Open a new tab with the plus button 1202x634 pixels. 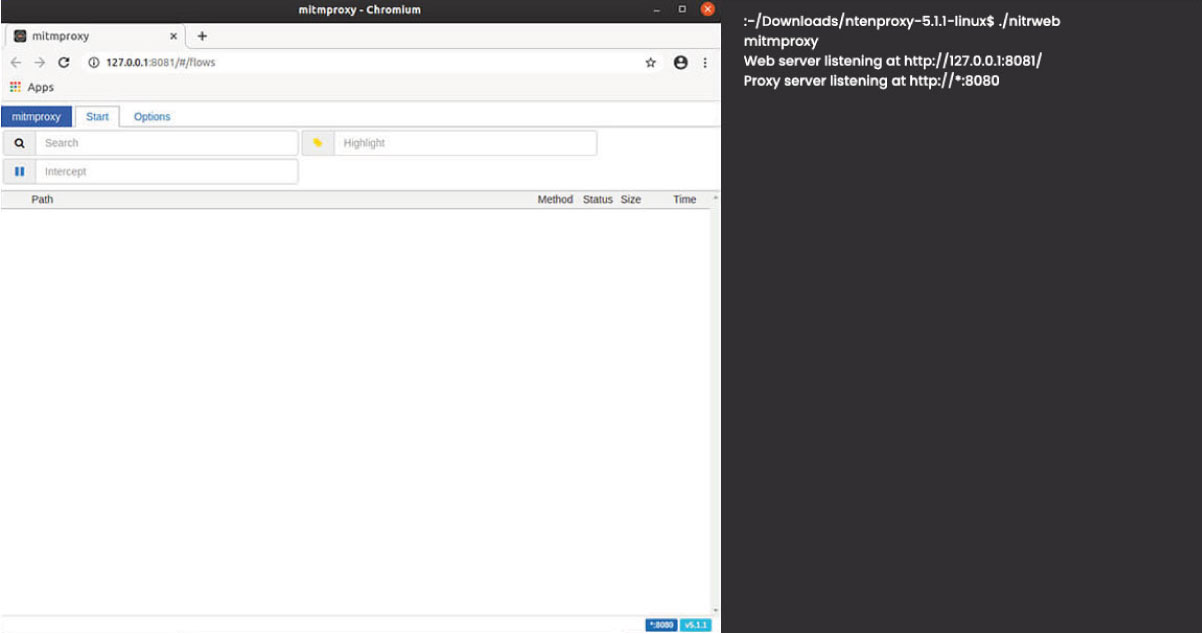coord(202,36)
